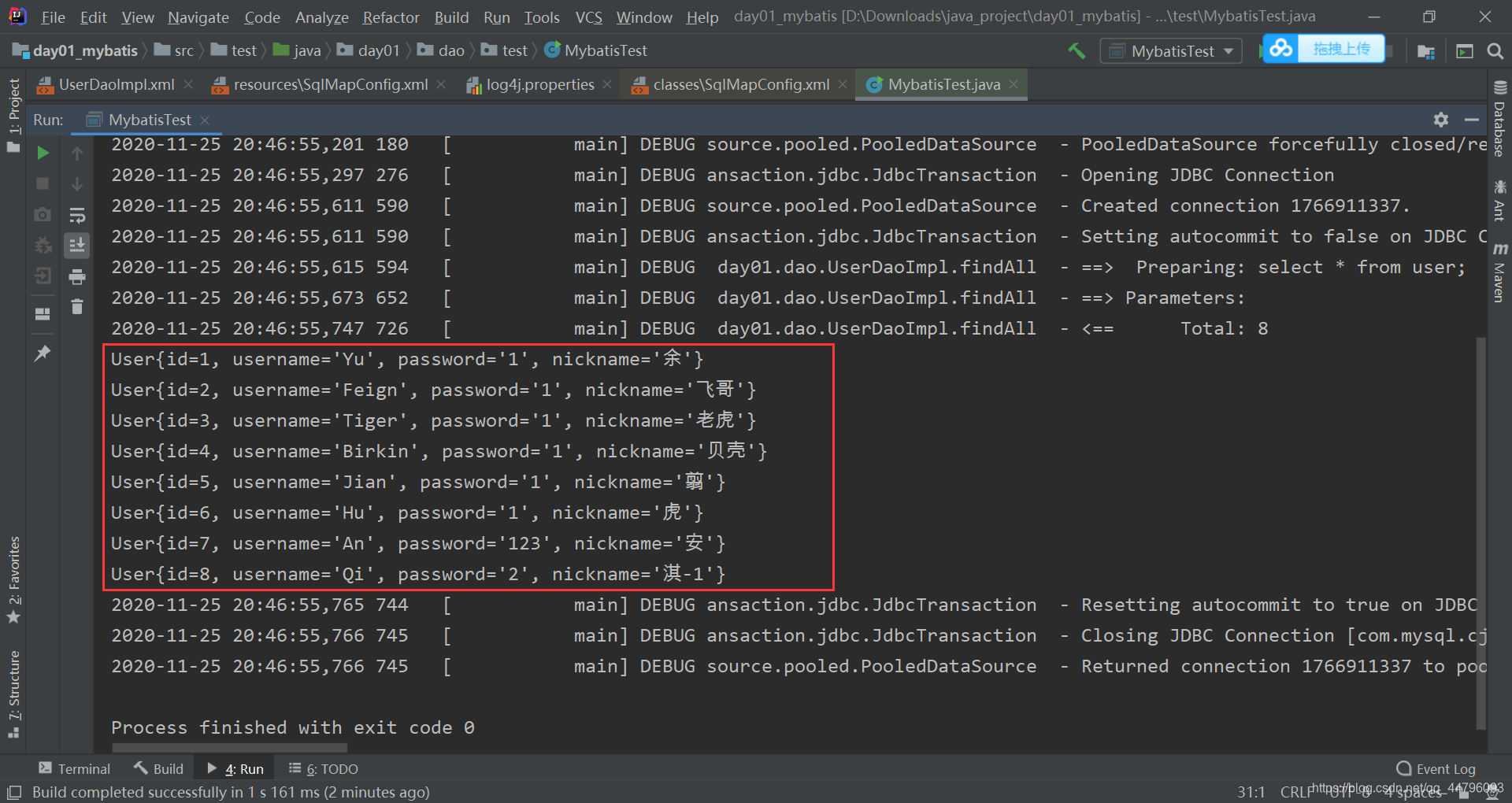Screen dimensions: 1512x803
Task: Open Run panel settings gear
Action: 1441,120
